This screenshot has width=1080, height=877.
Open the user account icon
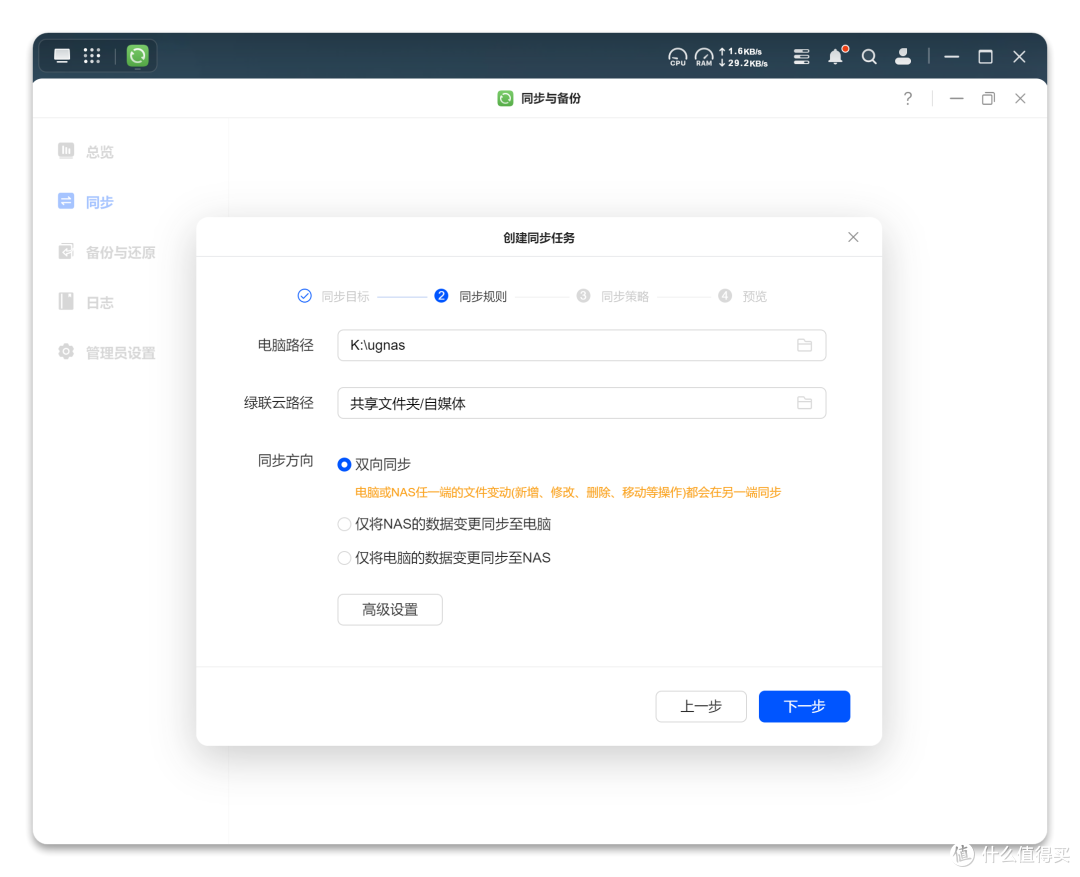pos(903,56)
